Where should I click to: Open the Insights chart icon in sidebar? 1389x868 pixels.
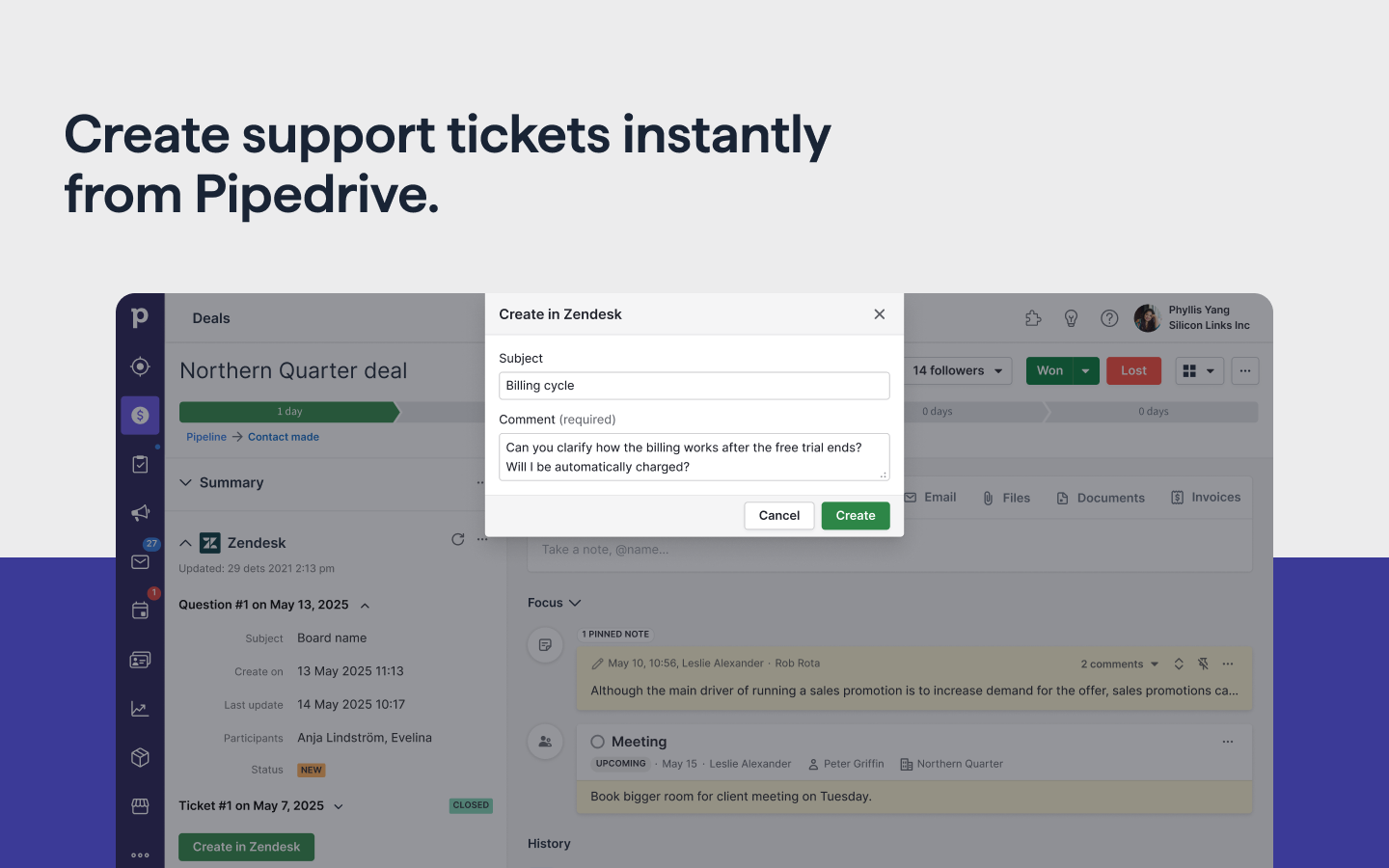click(140, 709)
